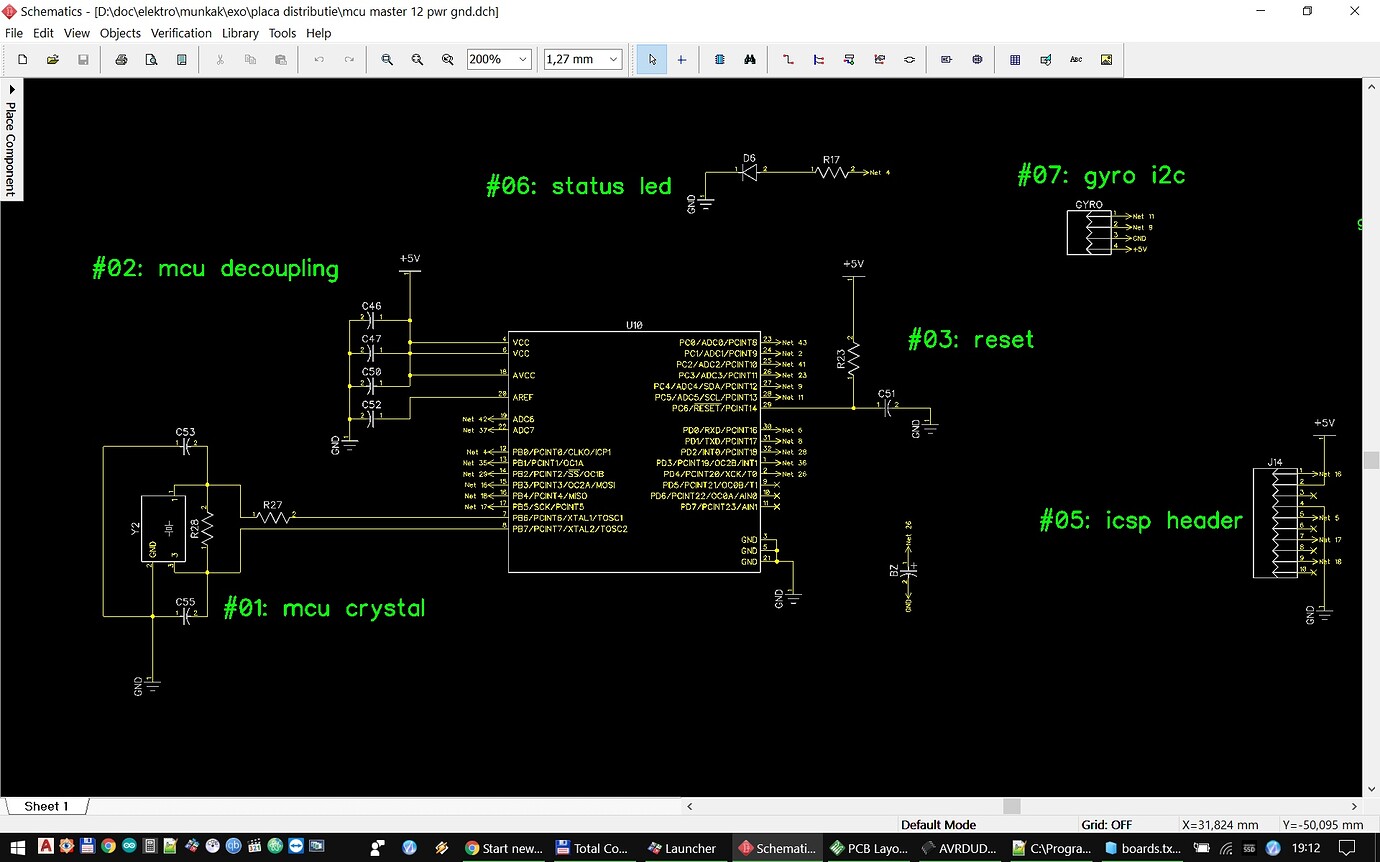
Task: Click the Undo arrow icon
Action: point(318,59)
